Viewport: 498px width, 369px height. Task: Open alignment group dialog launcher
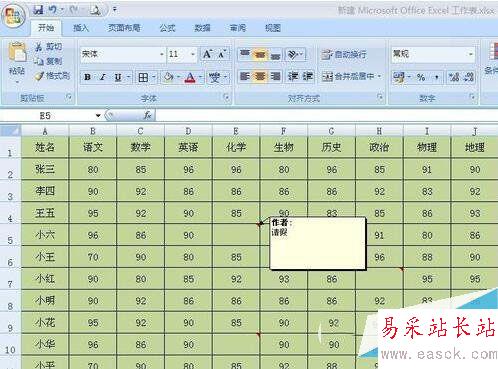[x=380, y=97]
